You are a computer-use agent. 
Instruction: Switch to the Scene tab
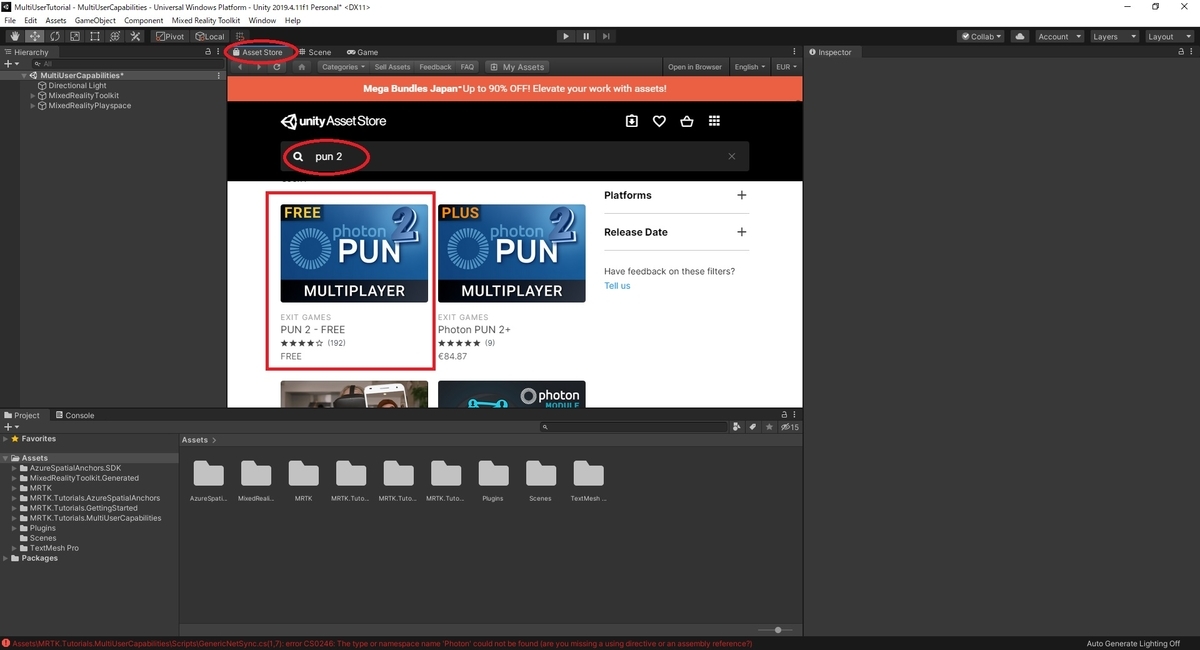click(x=314, y=52)
